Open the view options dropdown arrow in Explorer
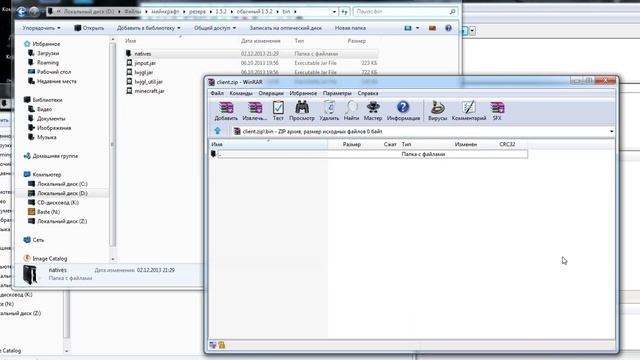Viewport: 640px width, 360px height. tap(417, 28)
